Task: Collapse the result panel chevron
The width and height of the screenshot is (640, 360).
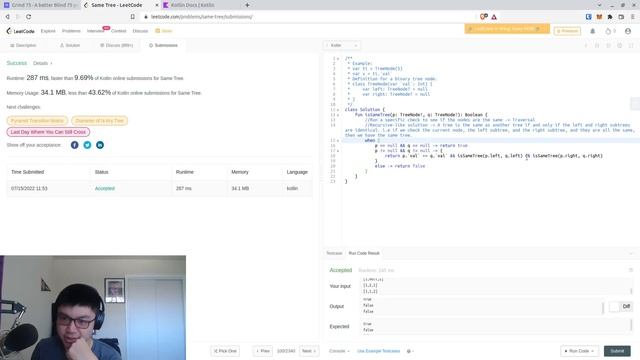Action: click(631, 253)
